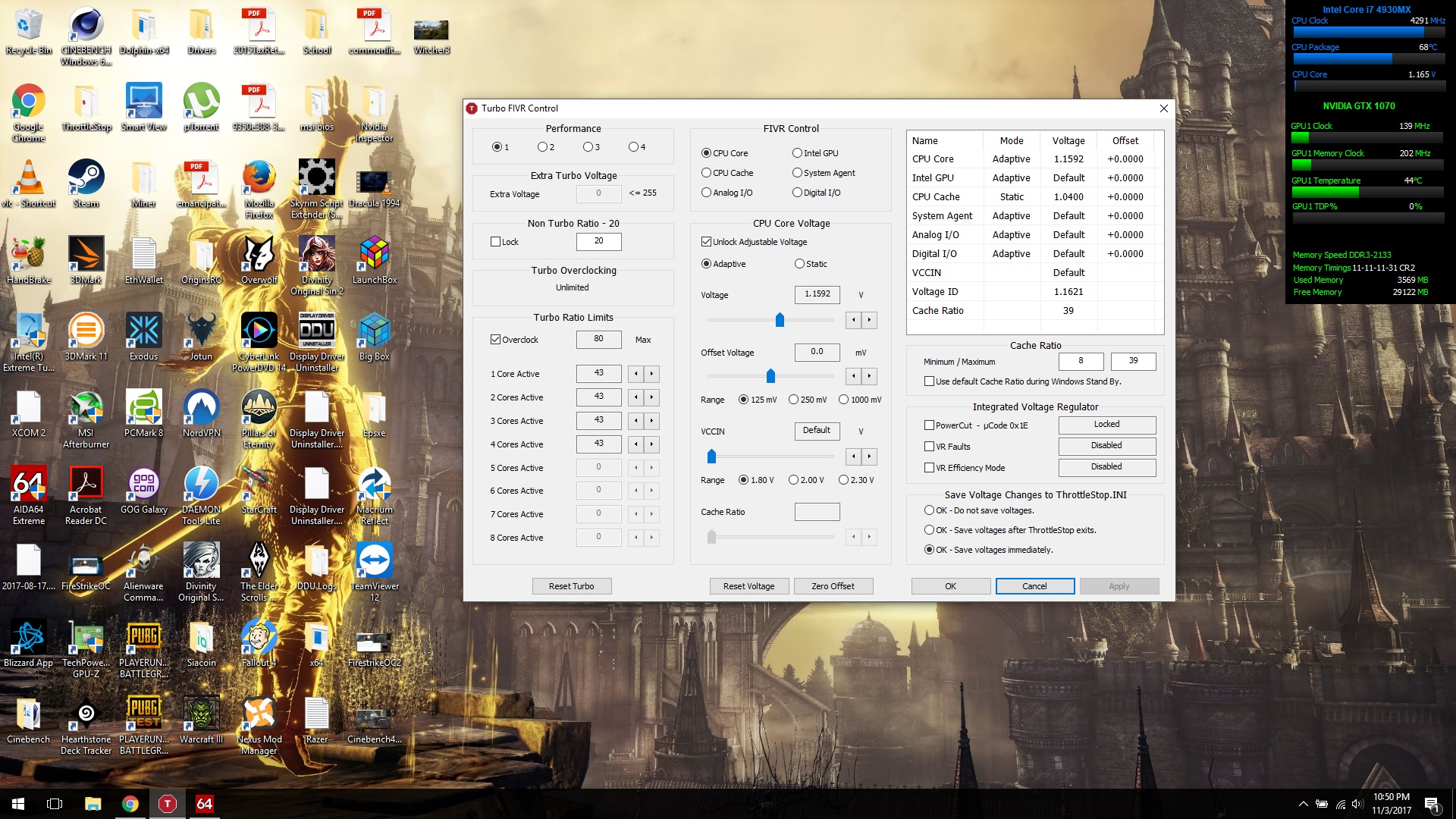
Task: Increase the VCCIN voltage value
Action: pos(869,457)
